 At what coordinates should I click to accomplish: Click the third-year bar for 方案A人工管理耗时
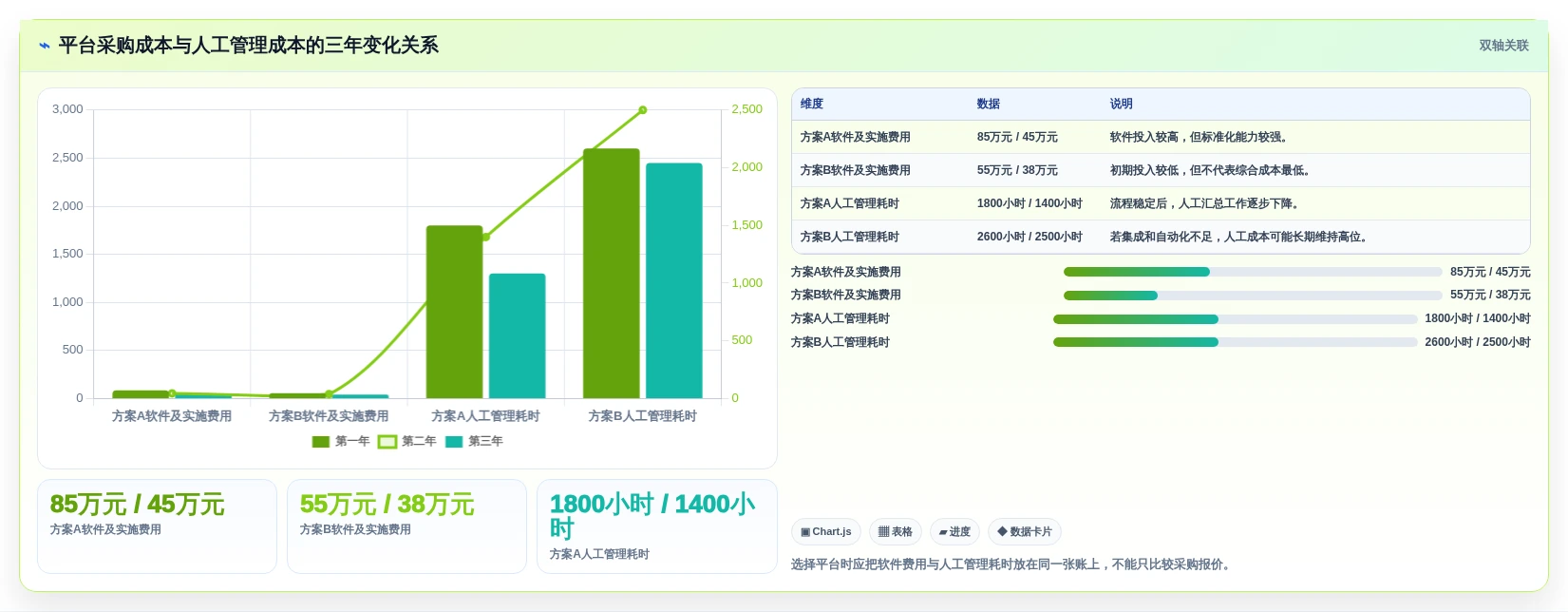517,335
